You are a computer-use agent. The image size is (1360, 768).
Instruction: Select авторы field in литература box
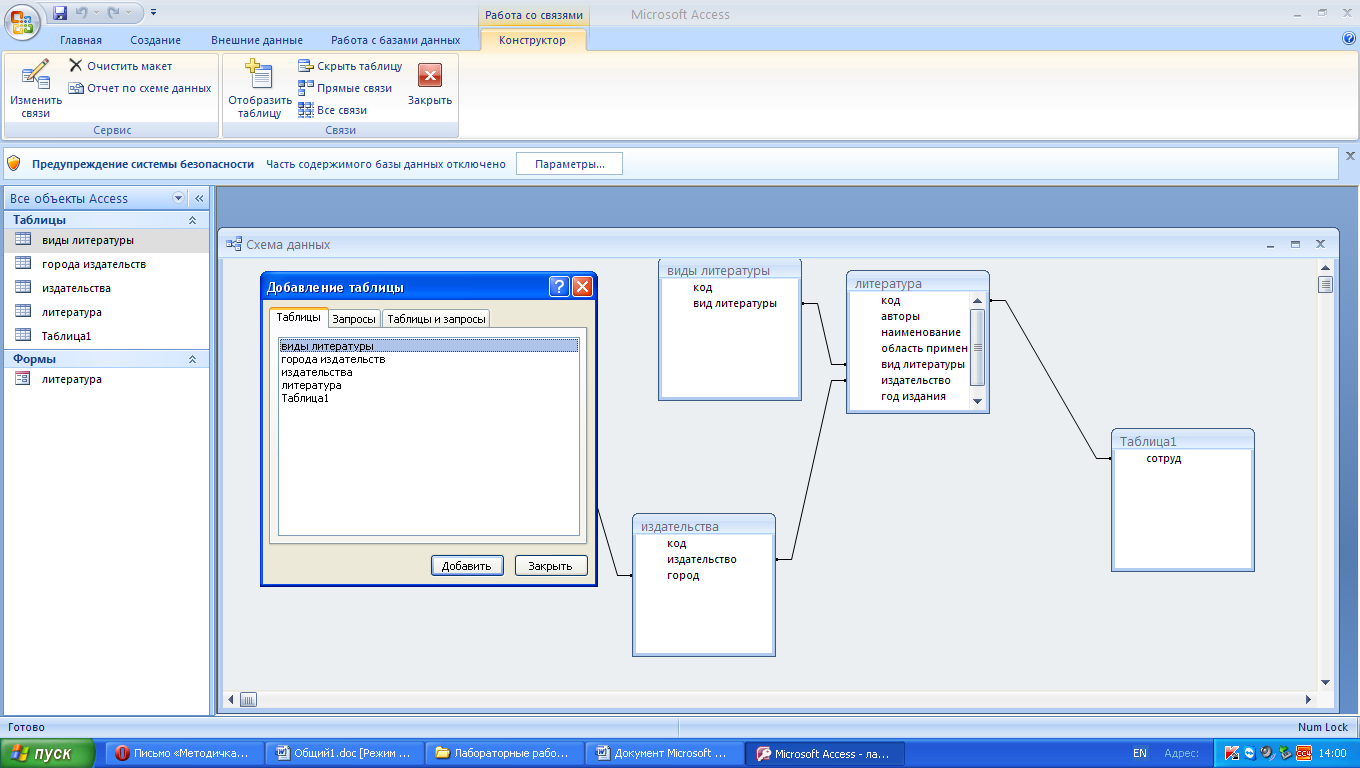click(900, 316)
